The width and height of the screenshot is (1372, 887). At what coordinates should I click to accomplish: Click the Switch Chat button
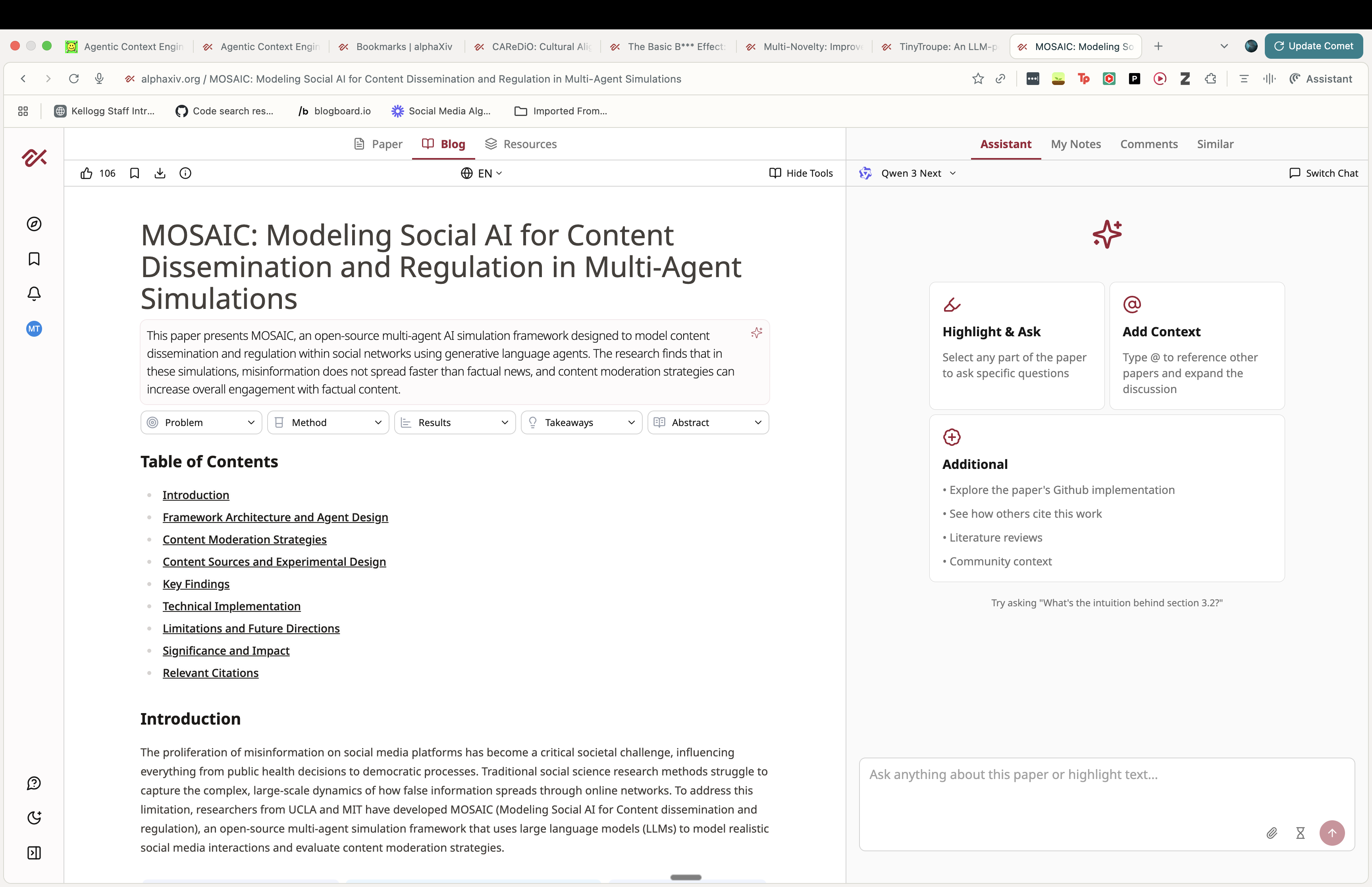pos(1324,174)
